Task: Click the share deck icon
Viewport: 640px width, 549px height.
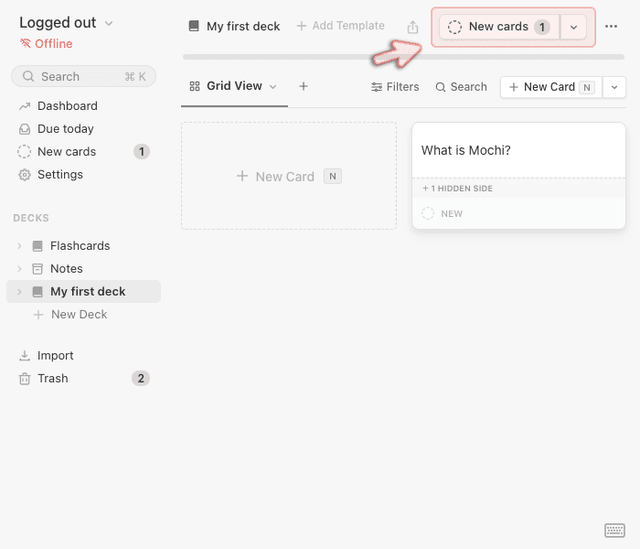Action: (413, 27)
